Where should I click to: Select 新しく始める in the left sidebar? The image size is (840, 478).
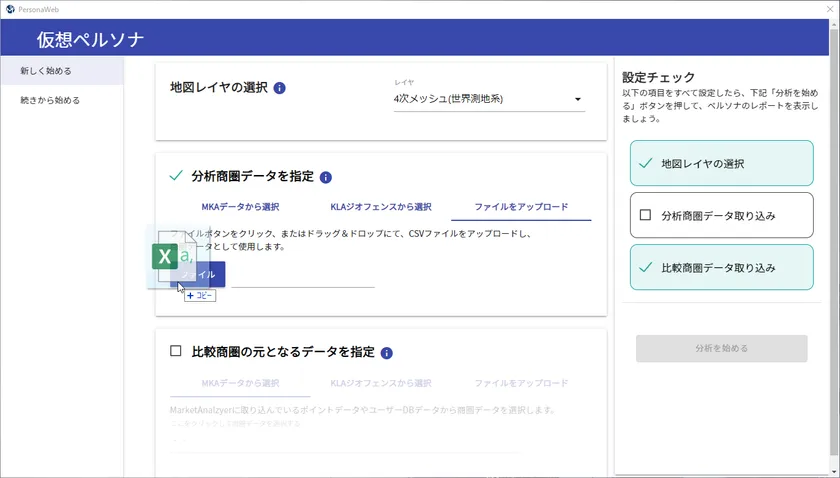[62, 71]
